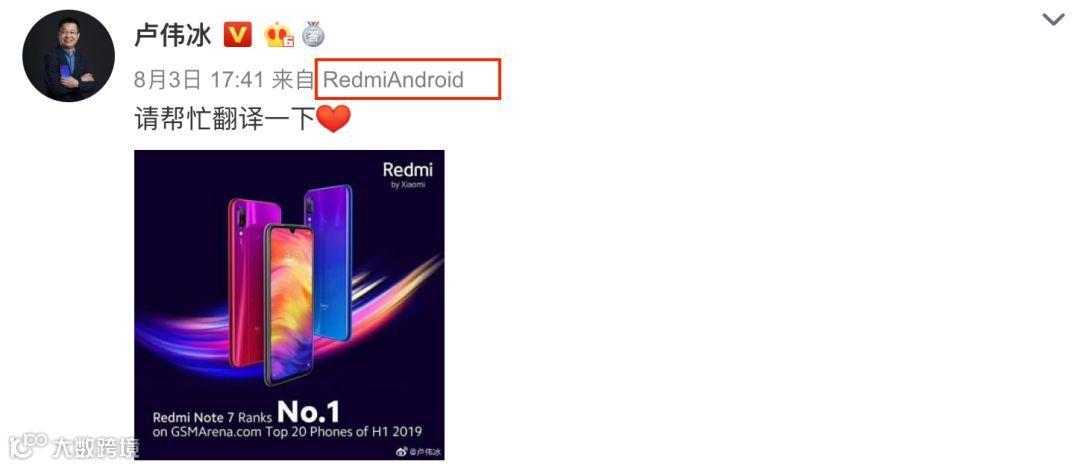
Task: Click the username 卢伟冰
Action: coord(173,34)
